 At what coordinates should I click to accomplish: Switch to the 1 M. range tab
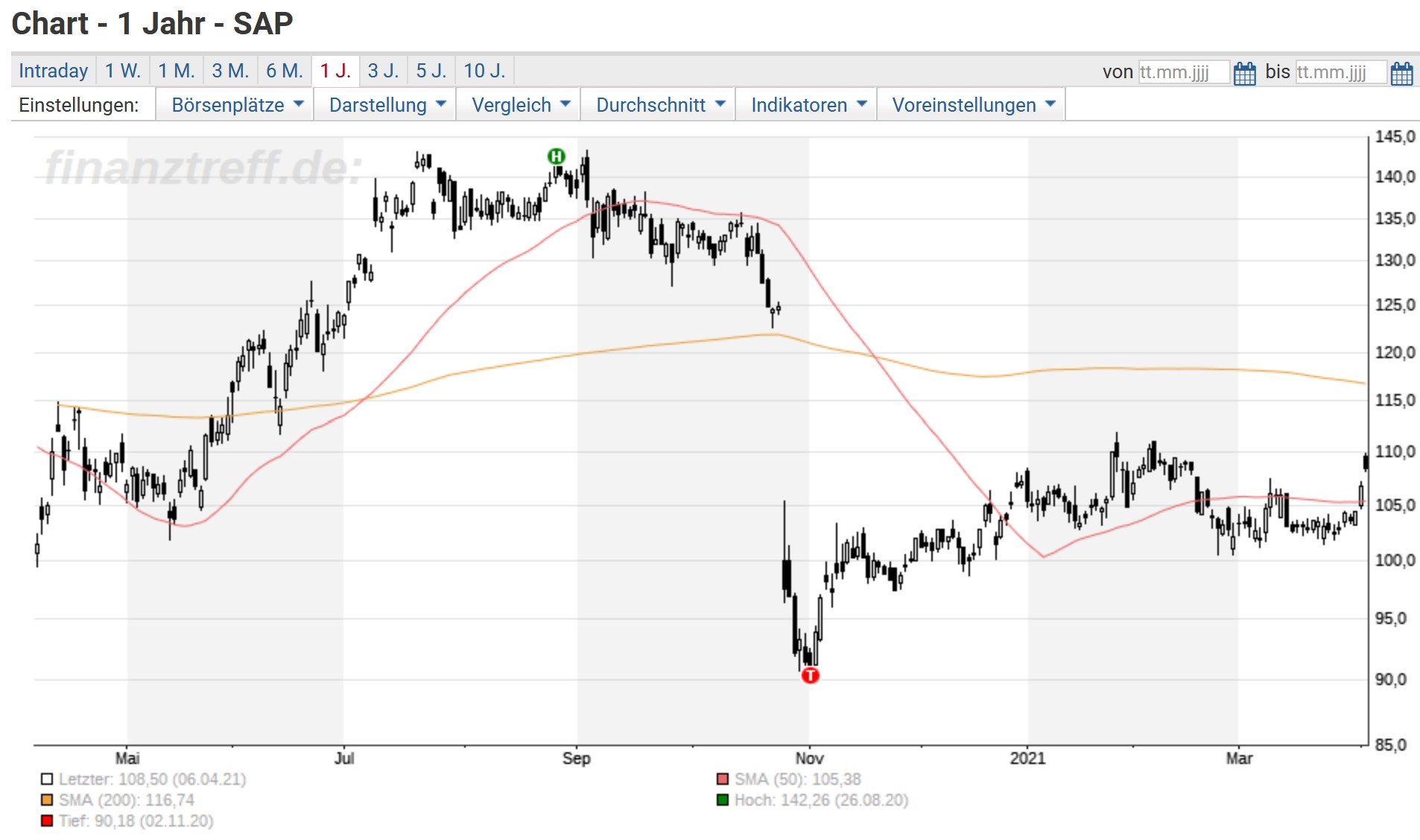point(177,71)
